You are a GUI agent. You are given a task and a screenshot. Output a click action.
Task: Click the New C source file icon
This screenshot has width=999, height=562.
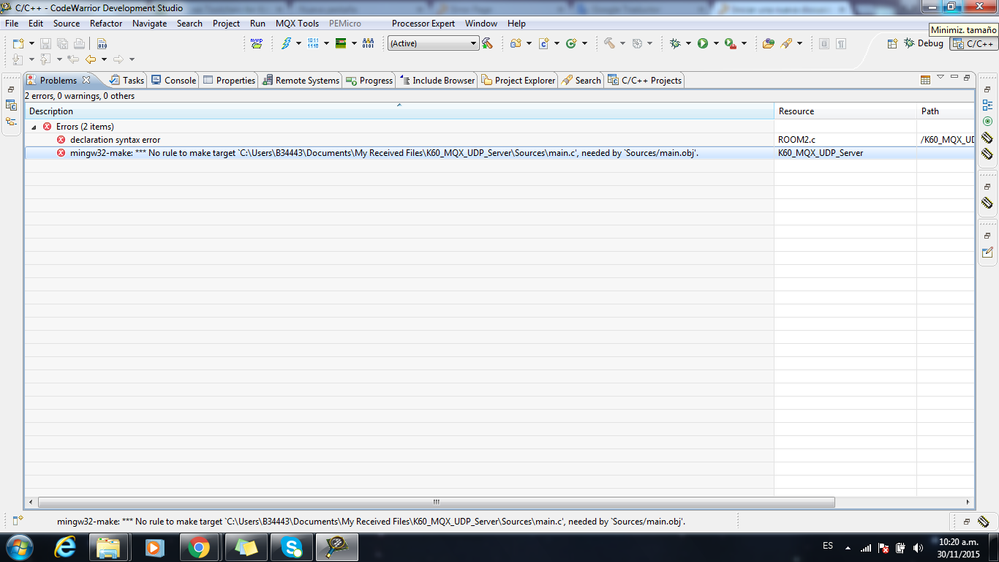click(x=543, y=43)
